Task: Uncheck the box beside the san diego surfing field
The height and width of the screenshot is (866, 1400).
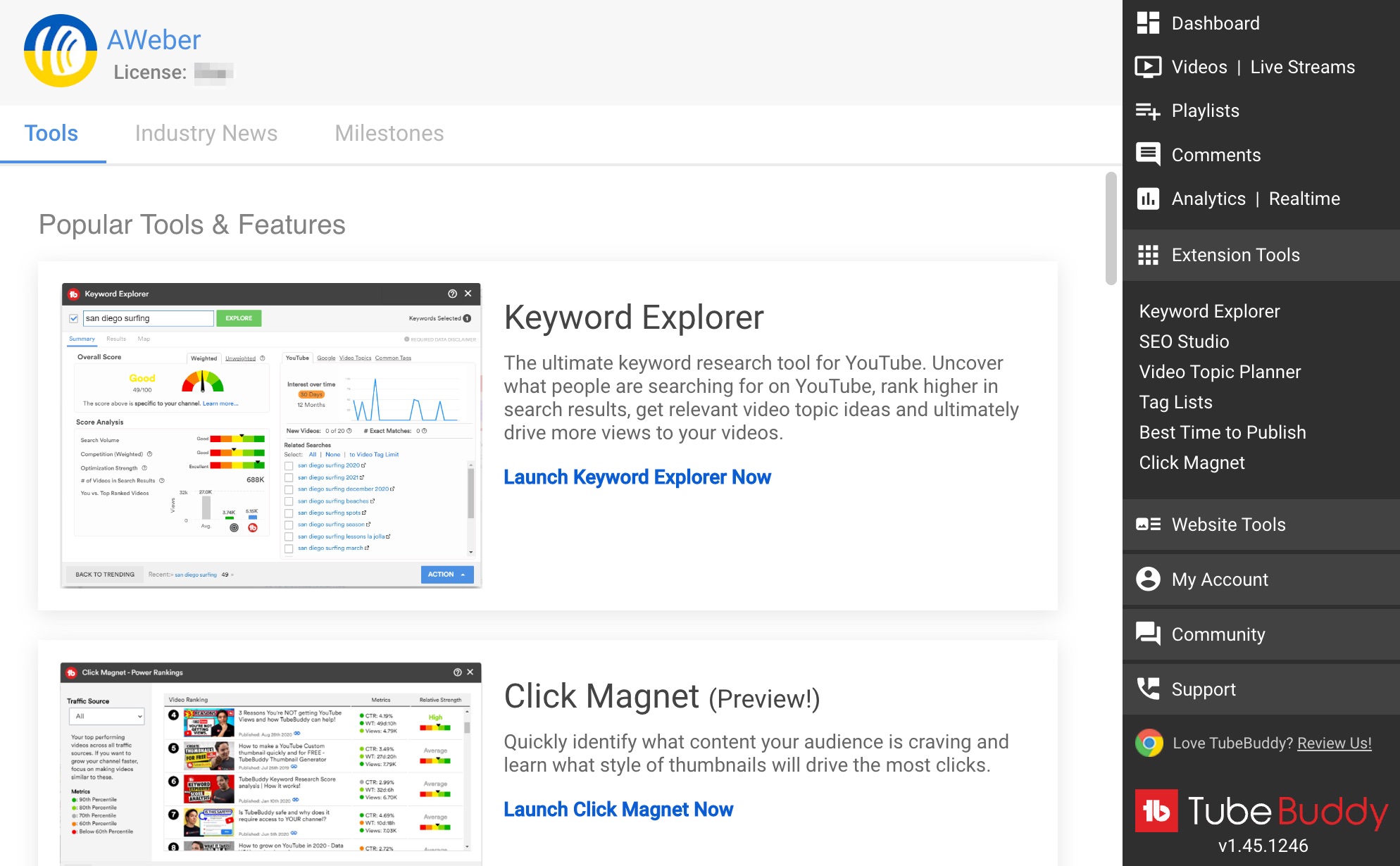Action: [74, 318]
